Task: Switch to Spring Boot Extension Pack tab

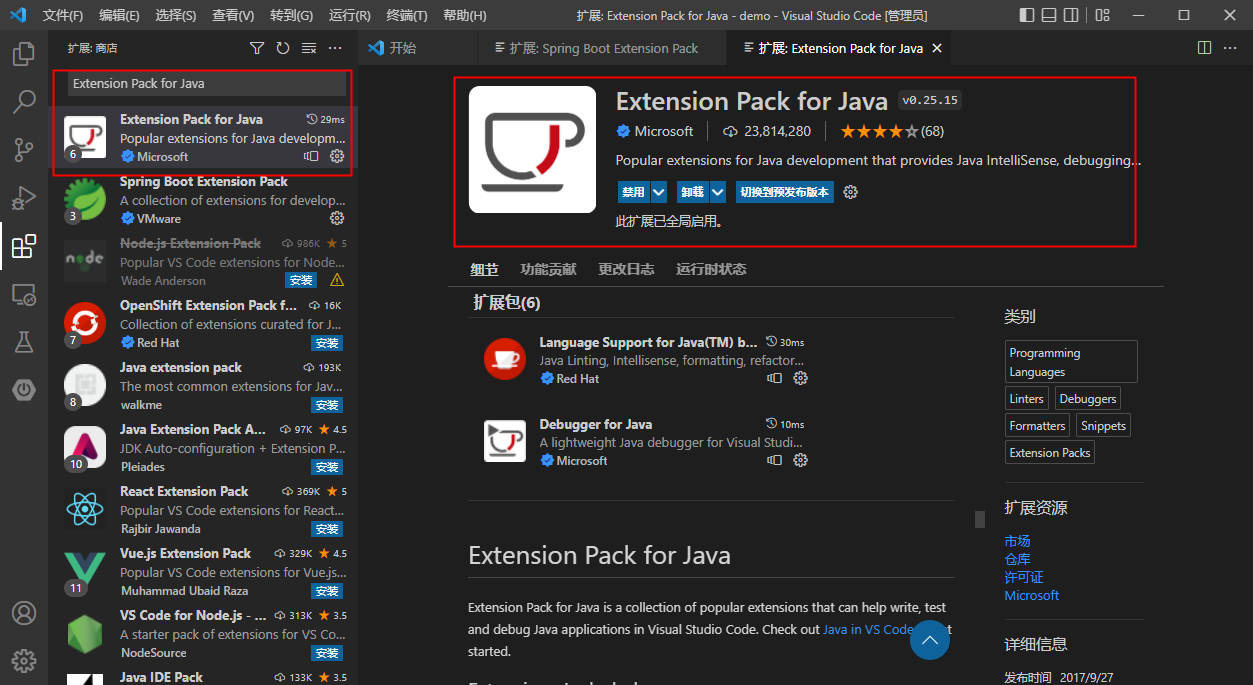Action: click(604, 48)
